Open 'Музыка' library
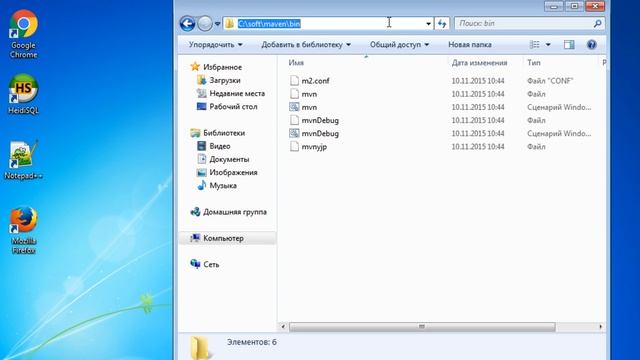The height and width of the screenshot is (360, 640). point(223,185)
